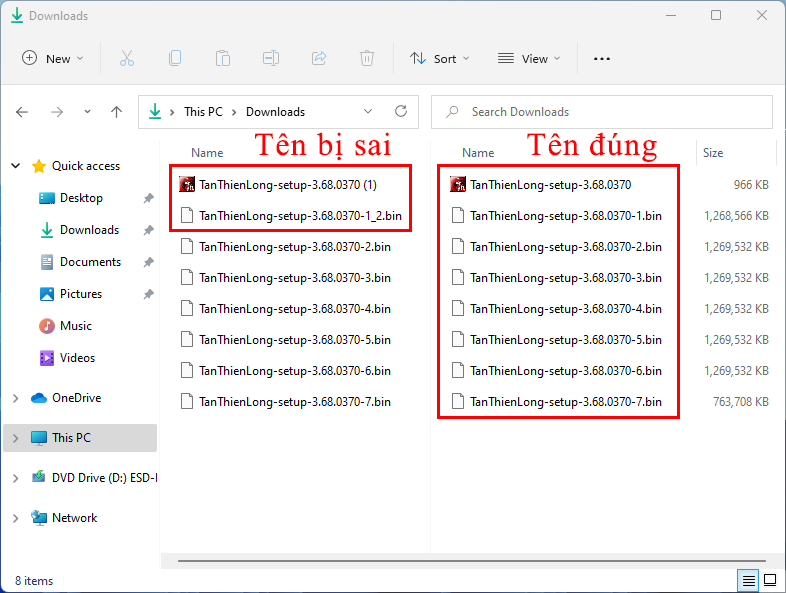Viewport: 786px width, 593px height.
Task: Open the View dropdown menu
Action: pyautogui.click(x=529, y=59)
